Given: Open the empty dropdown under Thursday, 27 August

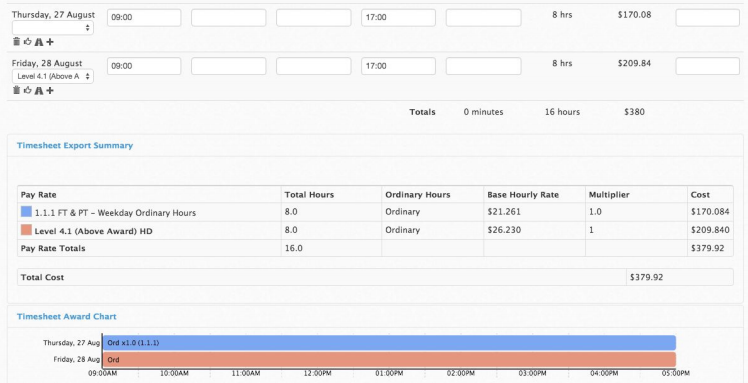Looking at the screenshot, I should click(52, 28).
